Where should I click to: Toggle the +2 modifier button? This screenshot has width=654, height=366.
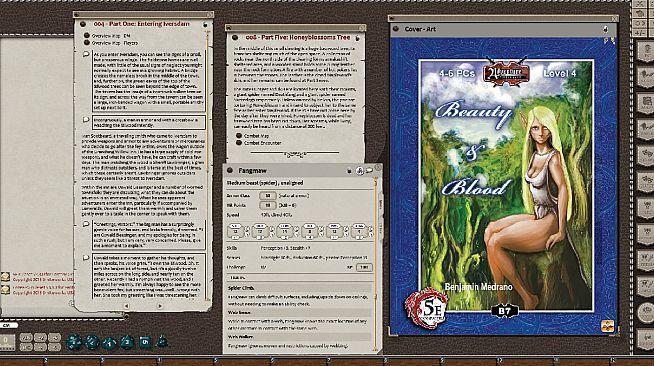[x=40, y=338]
